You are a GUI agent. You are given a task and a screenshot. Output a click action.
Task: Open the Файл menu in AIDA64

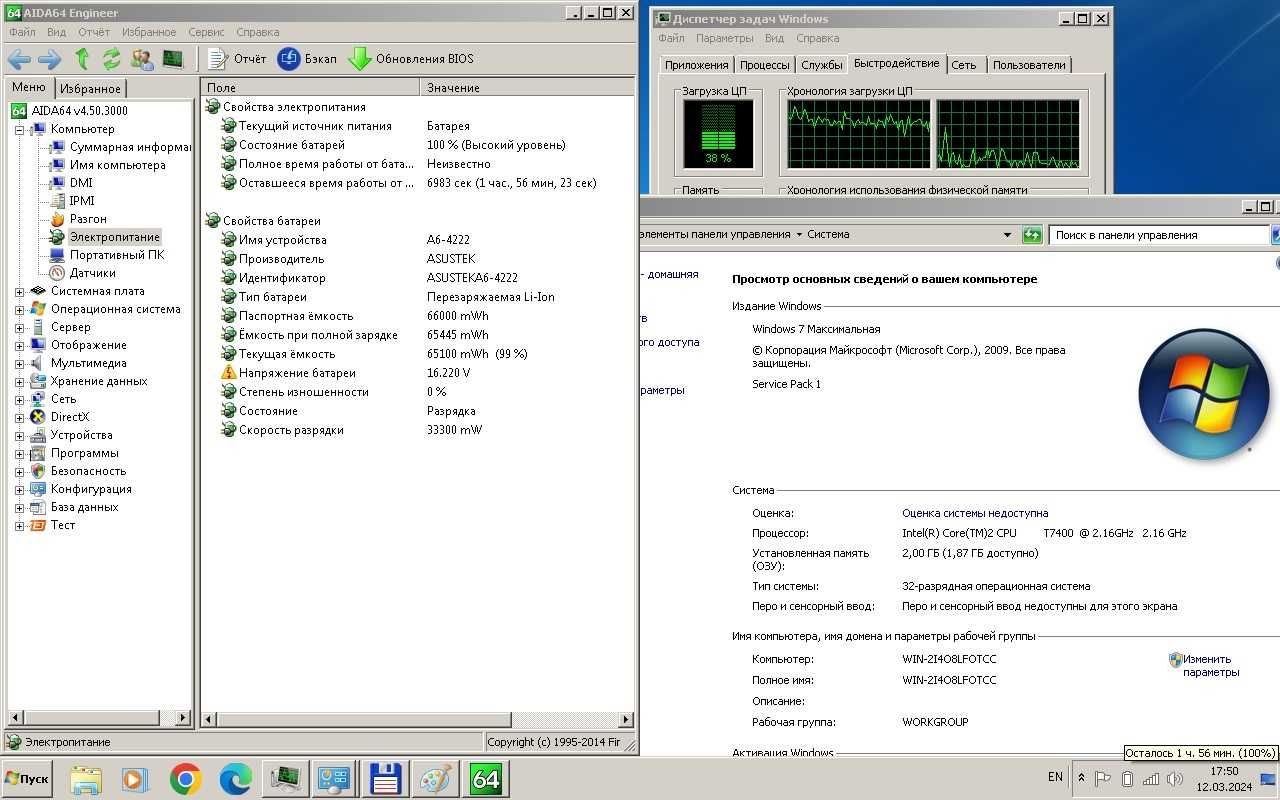22,32
